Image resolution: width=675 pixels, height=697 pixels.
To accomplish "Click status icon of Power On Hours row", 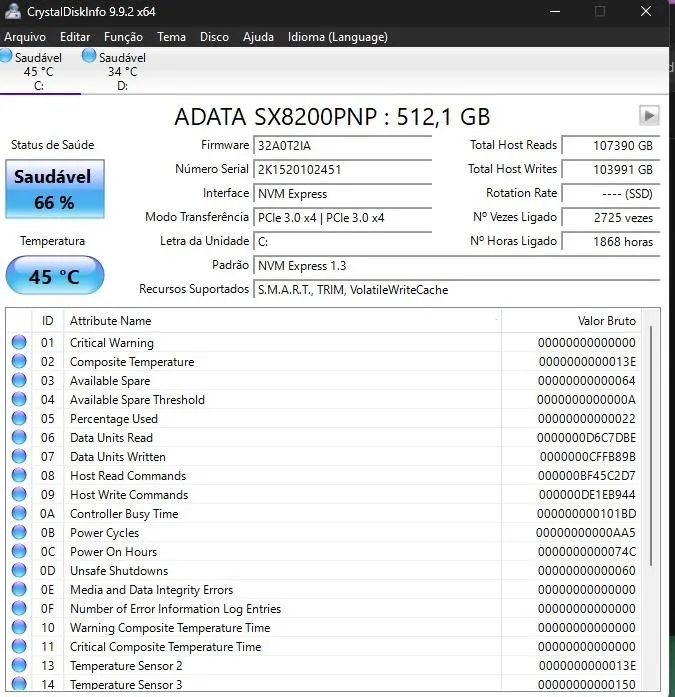I will pos(19,551).
